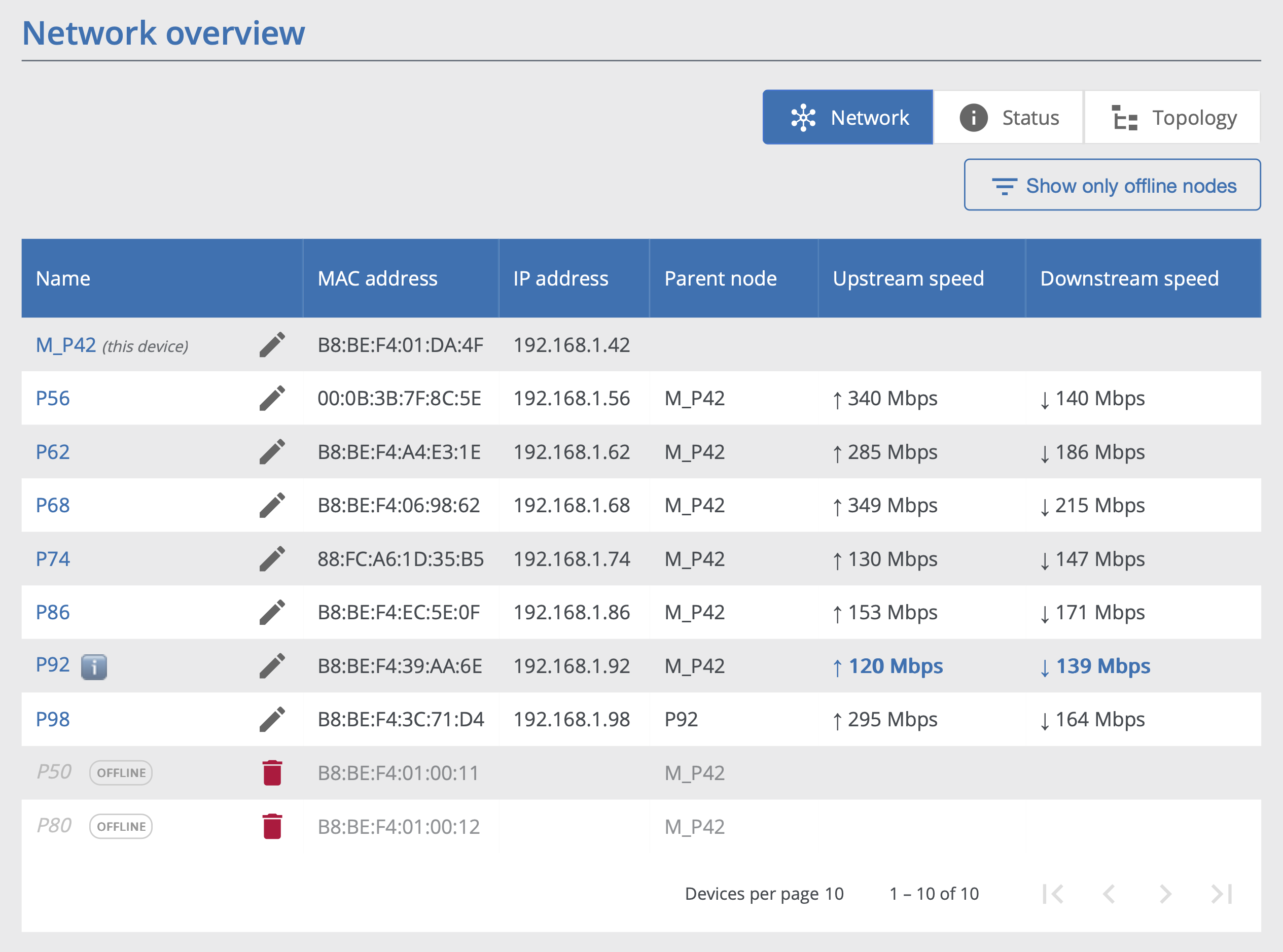This screenshot has width=1283, height=952.
Task: Edit P92 node name
Action: point(272,665)
